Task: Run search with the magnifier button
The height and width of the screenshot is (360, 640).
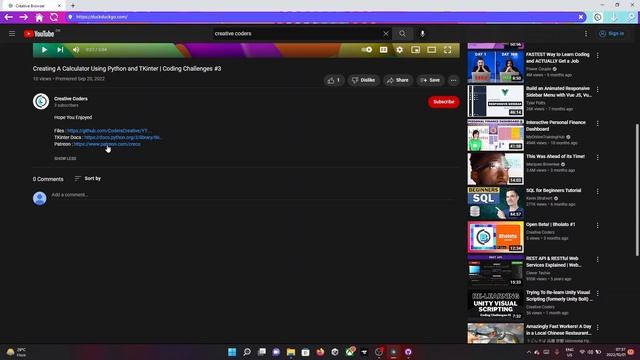Action: (402, 33)
